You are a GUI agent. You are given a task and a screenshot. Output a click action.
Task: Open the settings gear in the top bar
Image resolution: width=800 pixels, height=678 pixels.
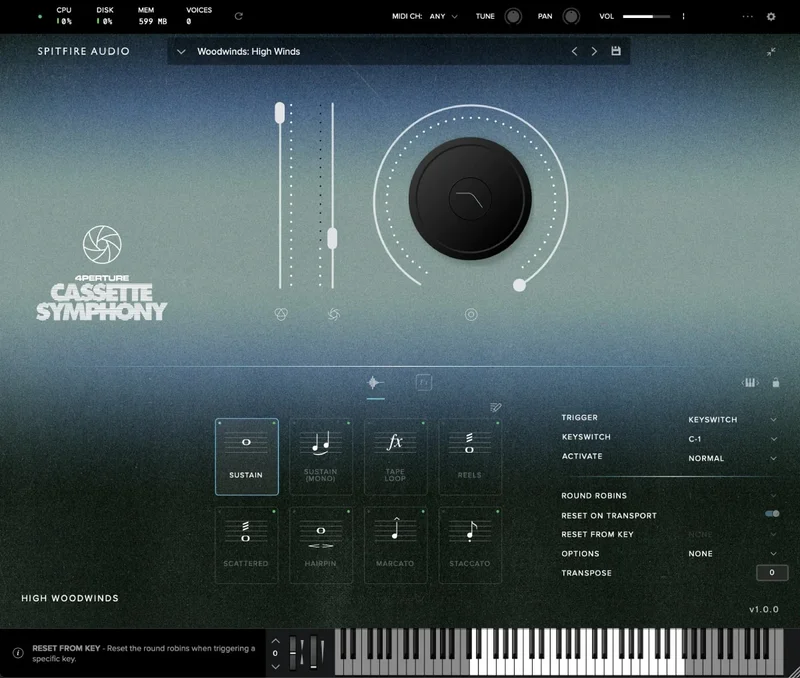[771, 16]
